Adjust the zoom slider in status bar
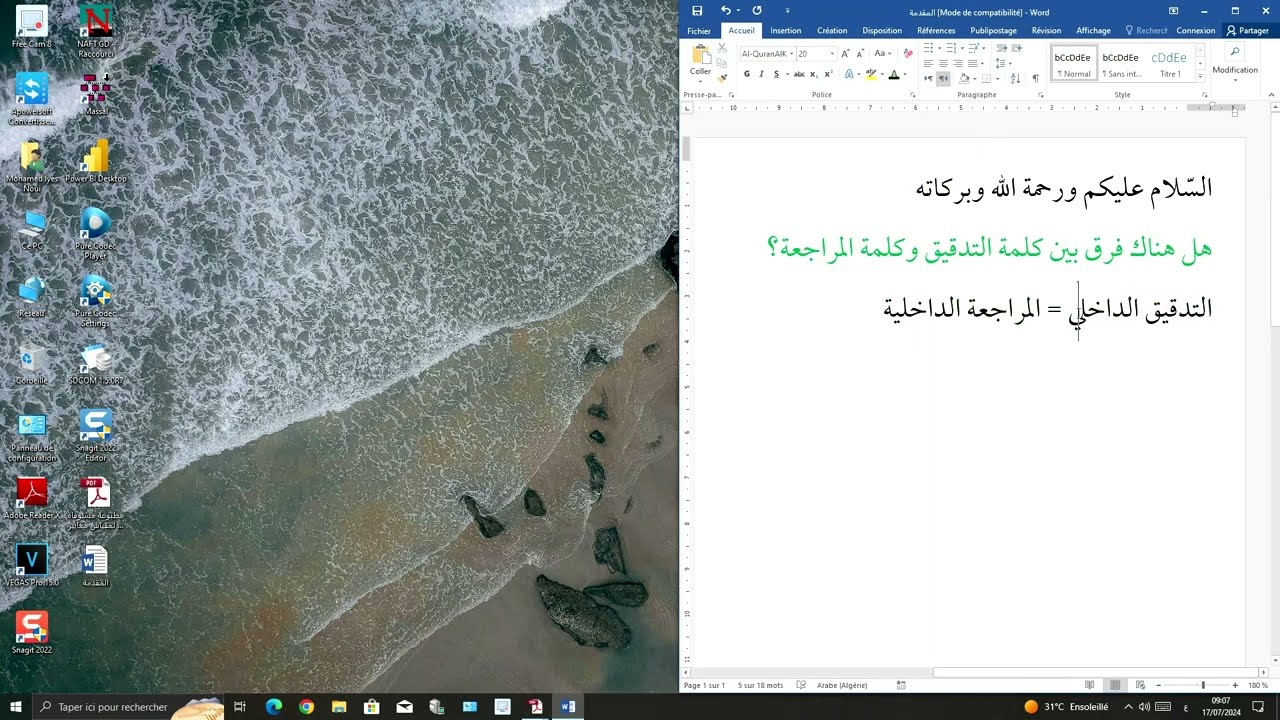Image resolution: width=1280 pixels, height=720 pixels. [1202, 685]
